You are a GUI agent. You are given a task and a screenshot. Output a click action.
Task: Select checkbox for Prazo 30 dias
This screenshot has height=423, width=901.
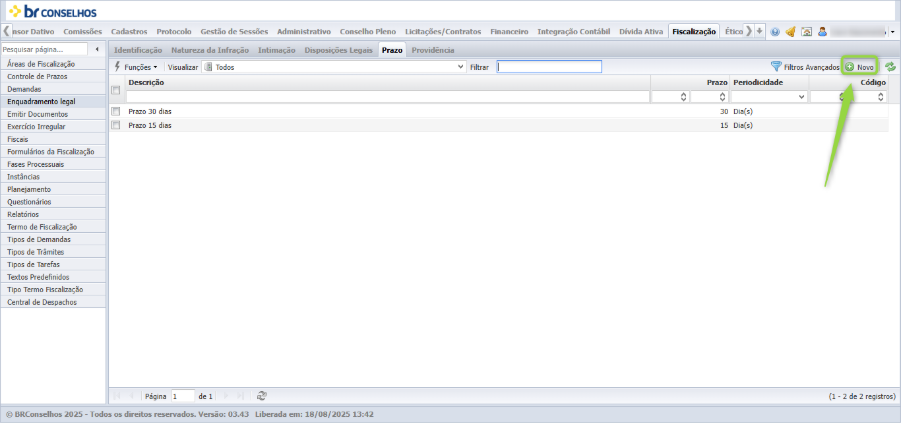(116, 111)
